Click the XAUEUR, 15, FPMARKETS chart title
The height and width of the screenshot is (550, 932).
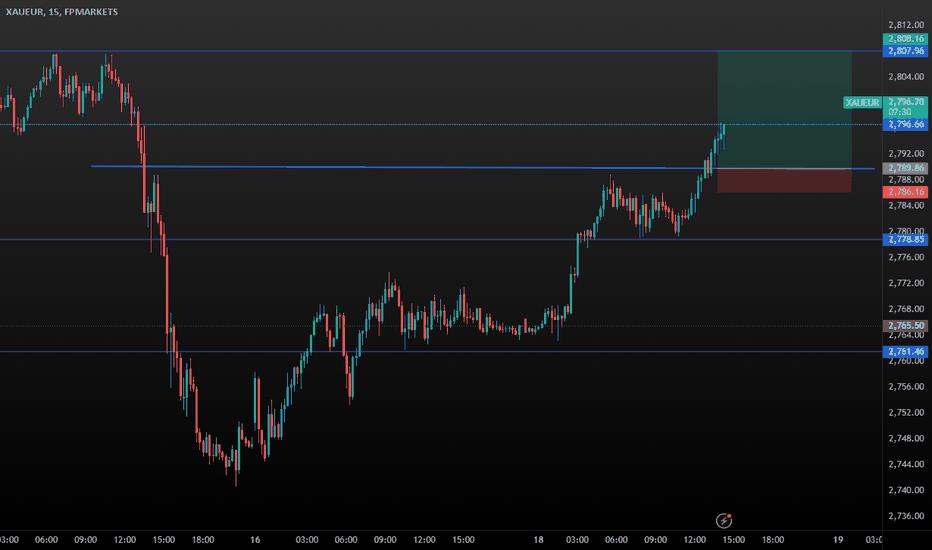coord(62,12)
